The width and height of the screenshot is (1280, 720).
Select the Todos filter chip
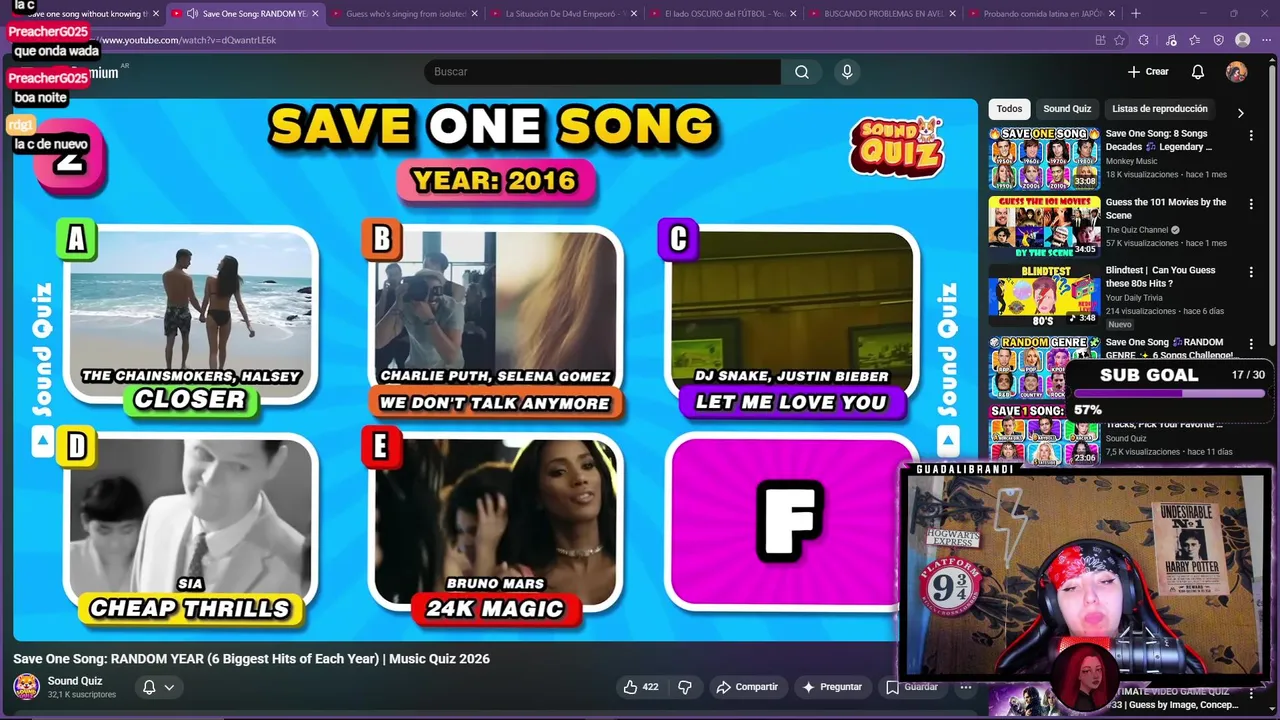point(1009,109)
